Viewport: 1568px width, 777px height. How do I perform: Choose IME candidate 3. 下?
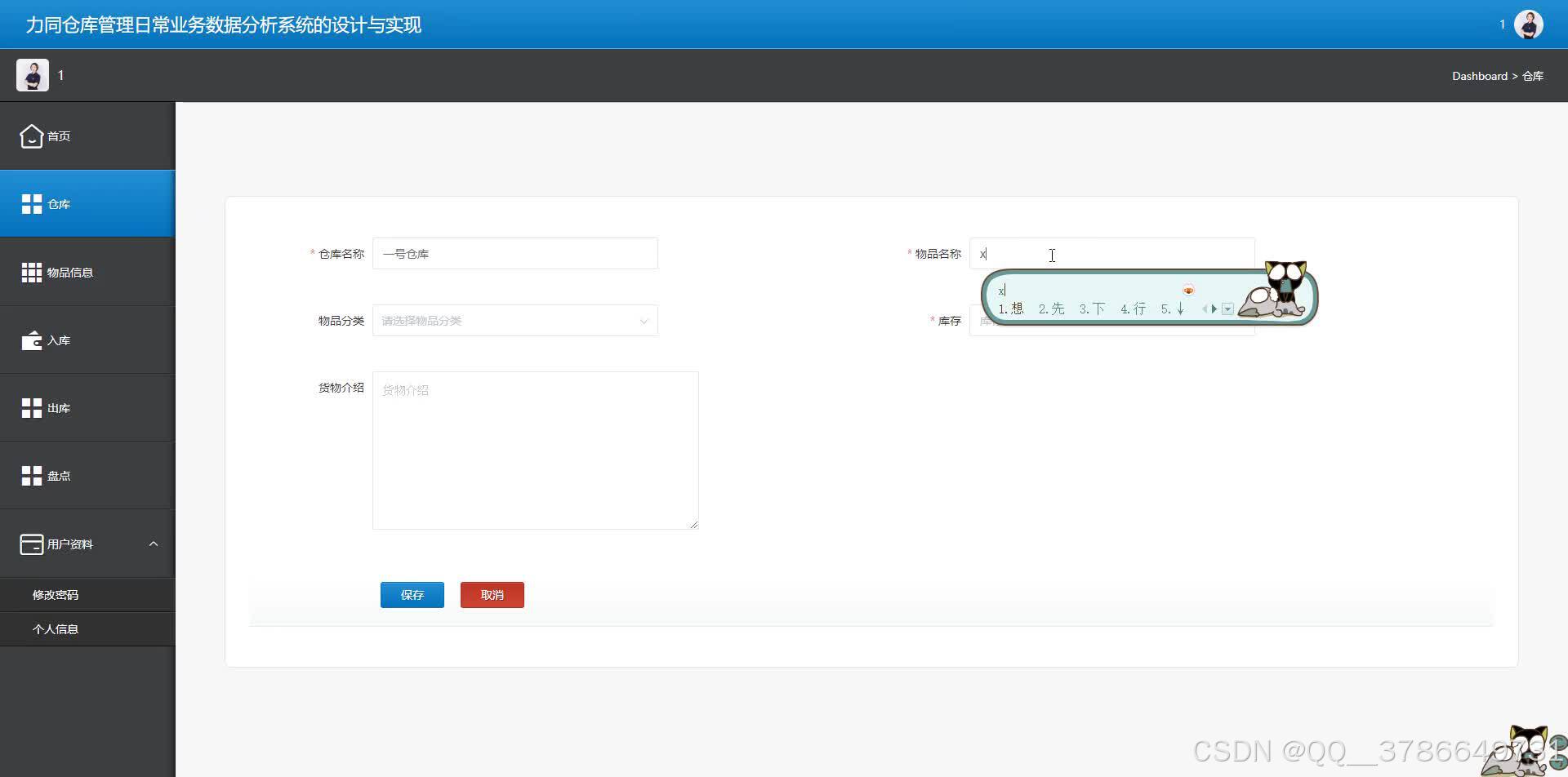pos(1093,309)
